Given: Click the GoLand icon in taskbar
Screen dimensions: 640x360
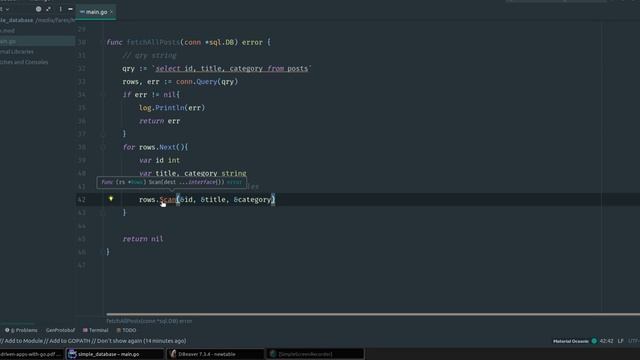Looking at the screenshot, I should click(72, 354).
